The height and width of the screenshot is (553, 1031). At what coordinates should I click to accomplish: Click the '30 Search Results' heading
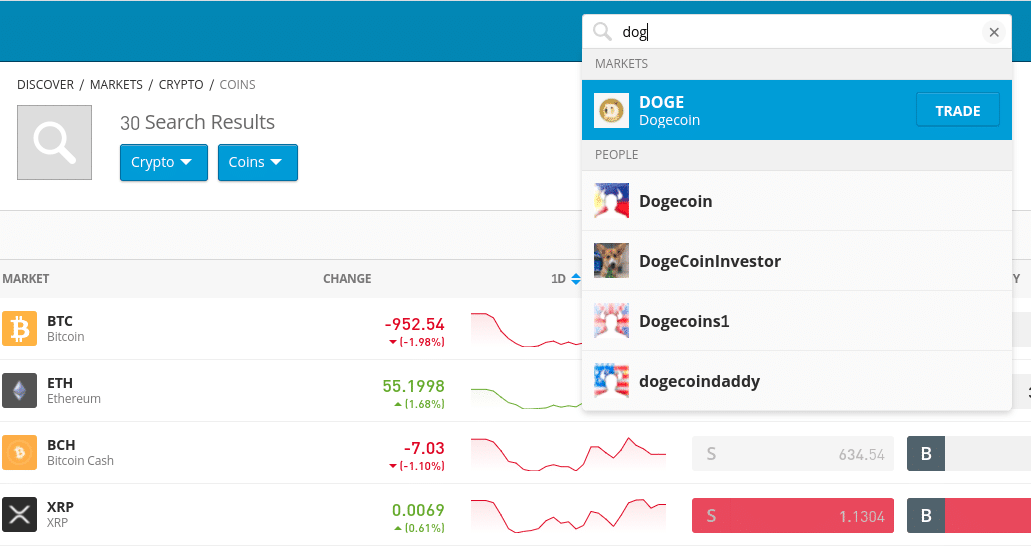[197, 122]
